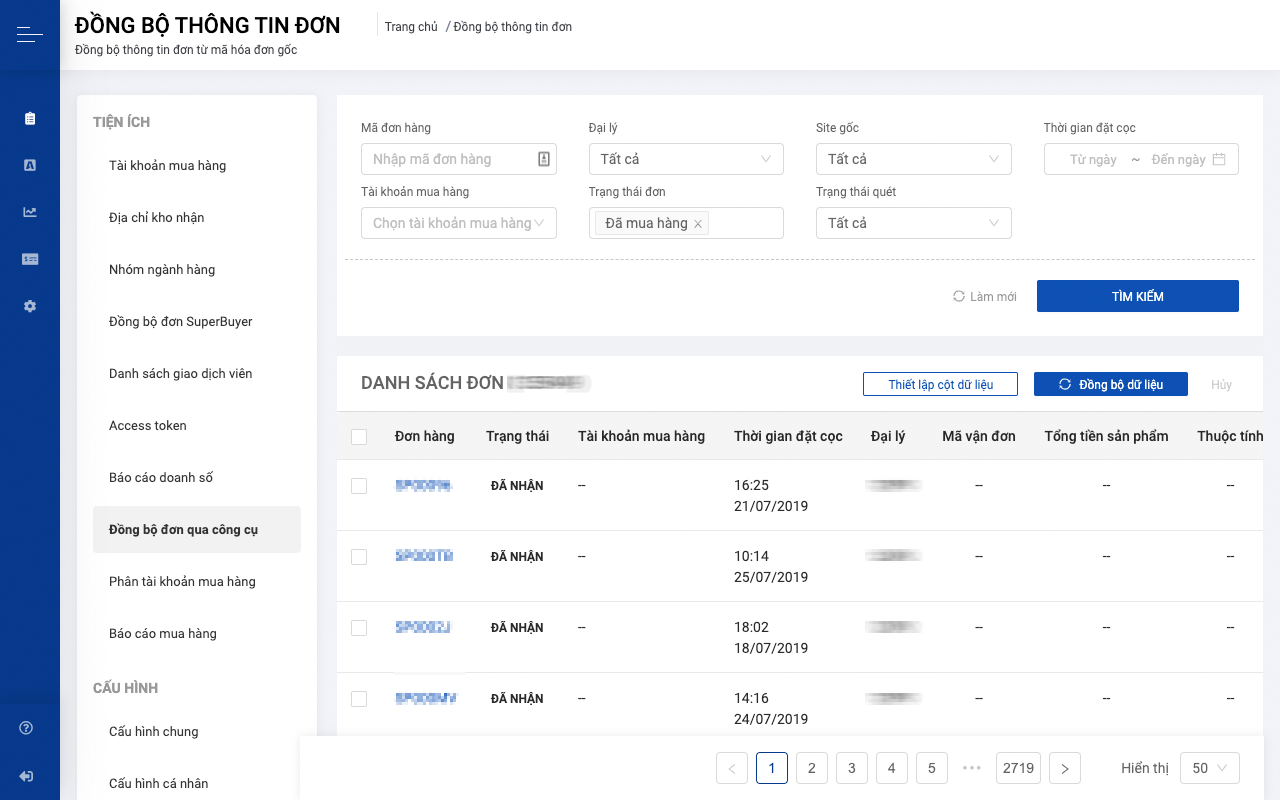Open the chart statistics sidebar icon
1280x800 pixels.
click(x=30, y=212)
